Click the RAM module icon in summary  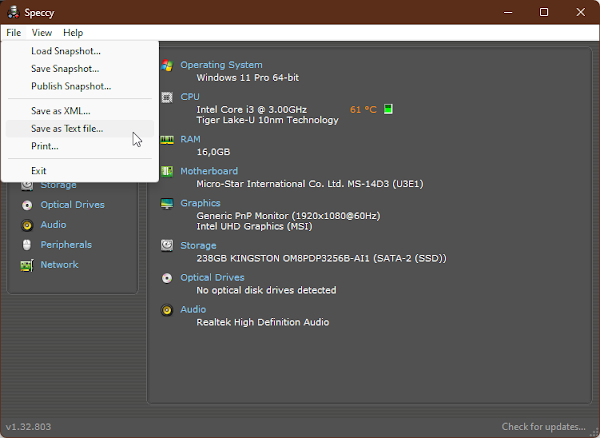(167, 140)
